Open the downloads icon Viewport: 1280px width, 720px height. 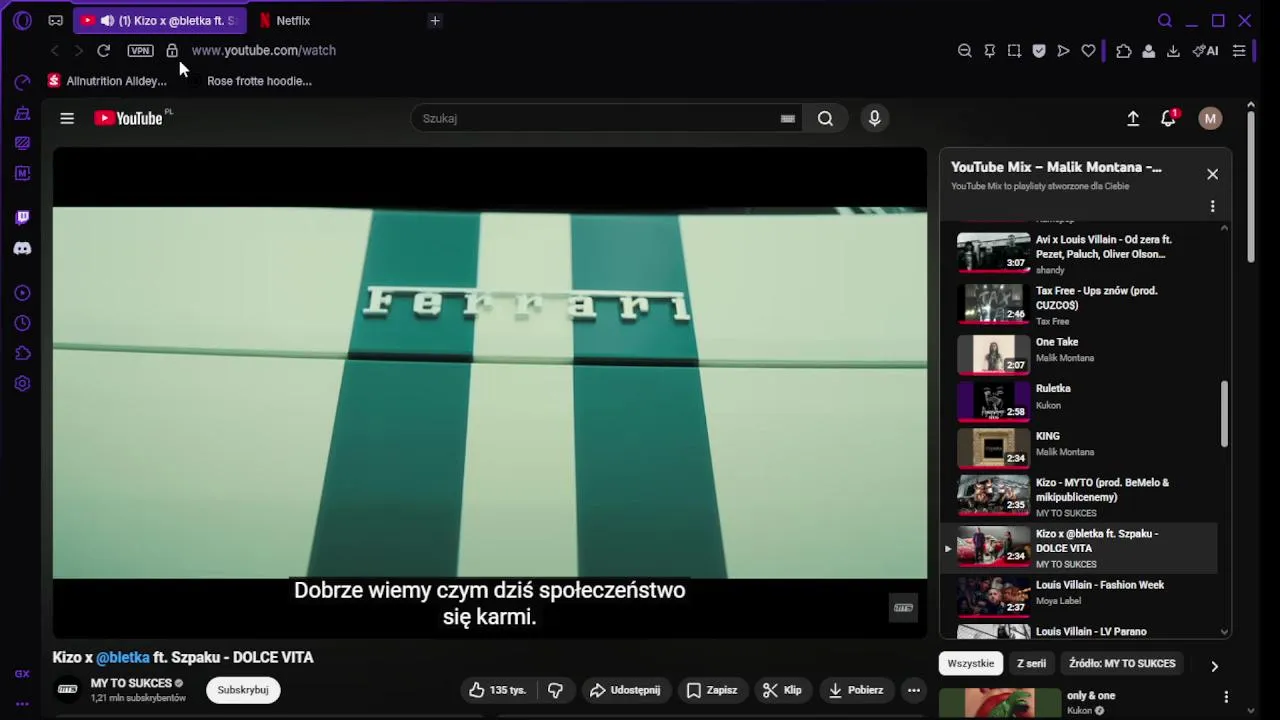(1173, 50)
